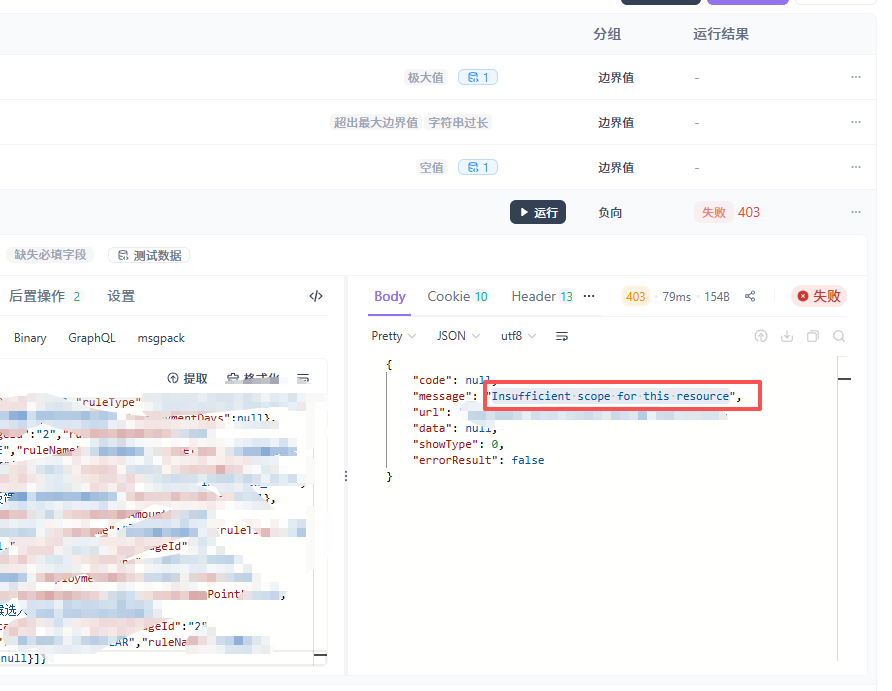Viewport: 892px width, 691px height.
Task: Click the upload response icon
Action: click(x=761, y=336)
